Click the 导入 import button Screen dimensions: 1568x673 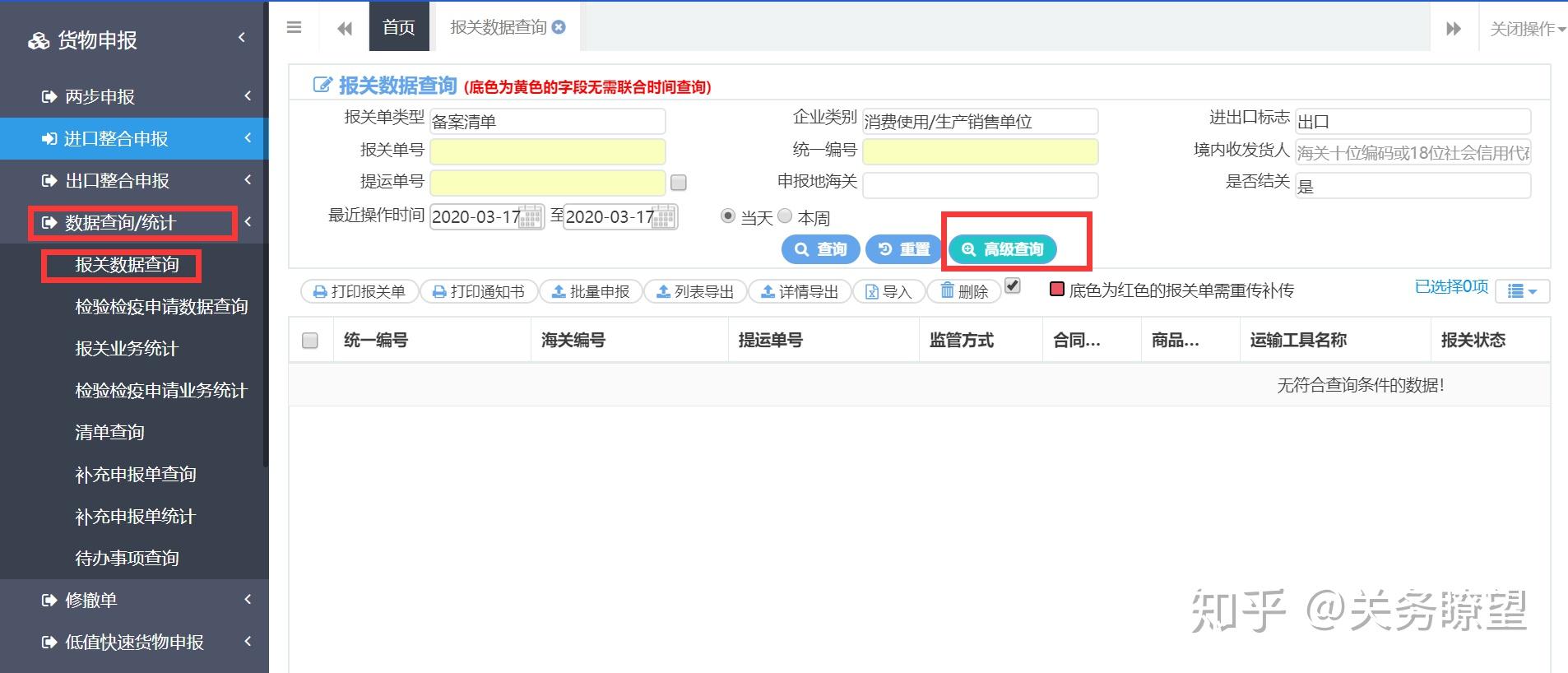(x=888, y=291)
